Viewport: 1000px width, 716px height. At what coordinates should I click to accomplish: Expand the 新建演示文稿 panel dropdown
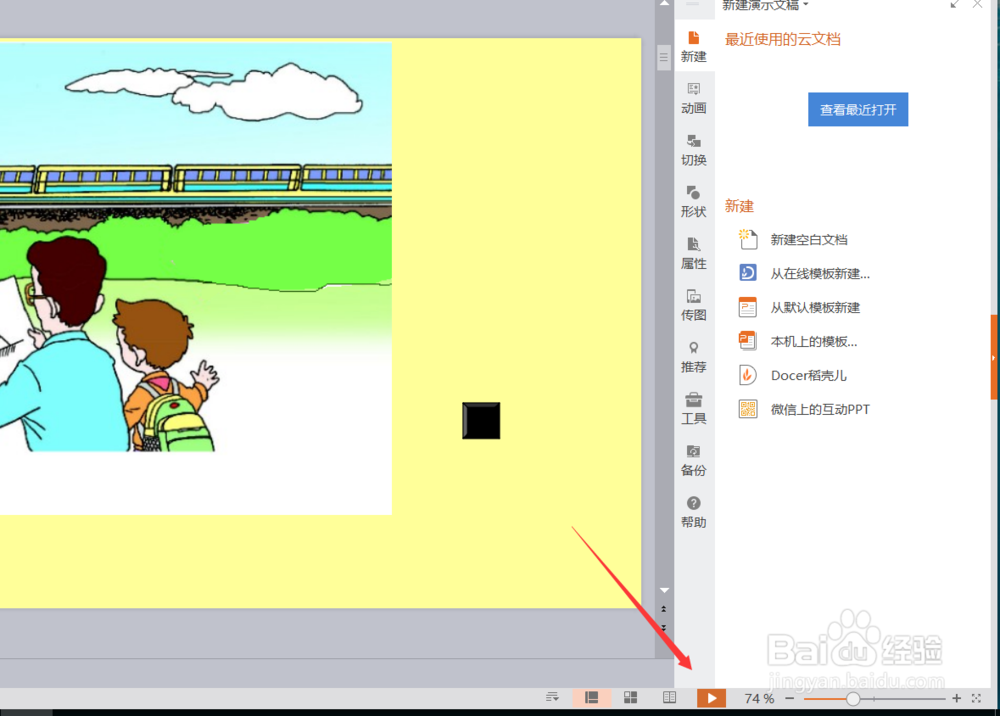pos(805,4)
